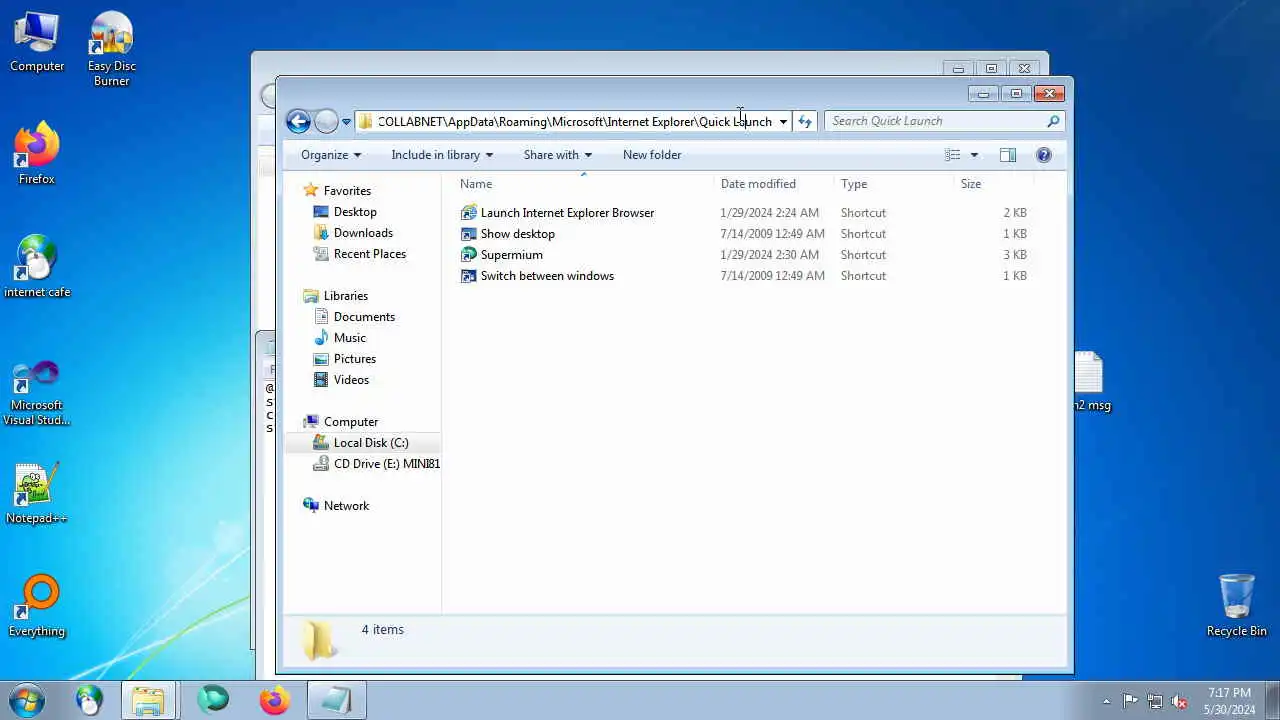
Task: Click the Back navigation arrow in Explorer
Action: pos(298,121)
